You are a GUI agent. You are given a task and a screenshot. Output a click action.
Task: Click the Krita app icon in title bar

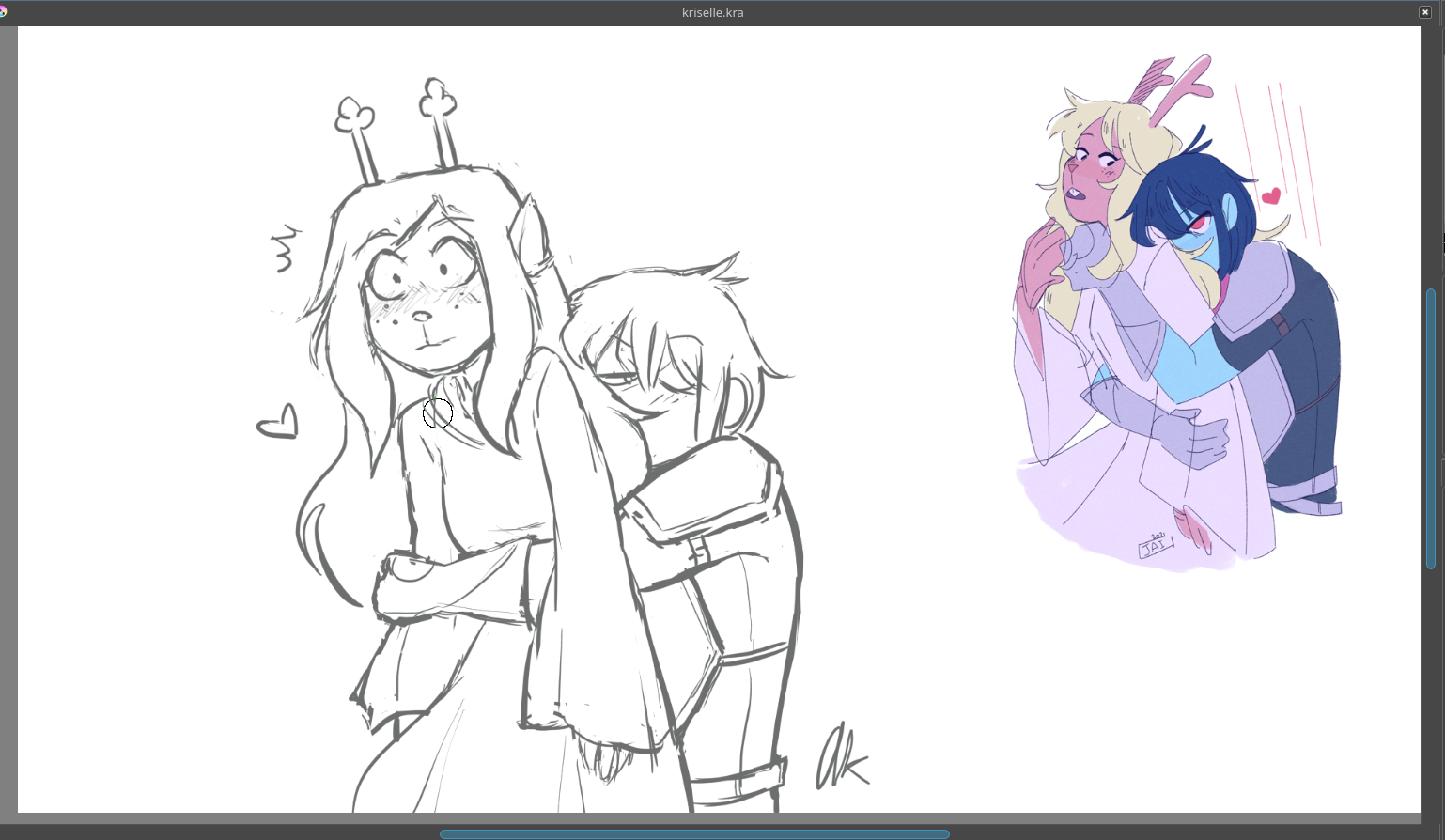[x=4, y=11]
